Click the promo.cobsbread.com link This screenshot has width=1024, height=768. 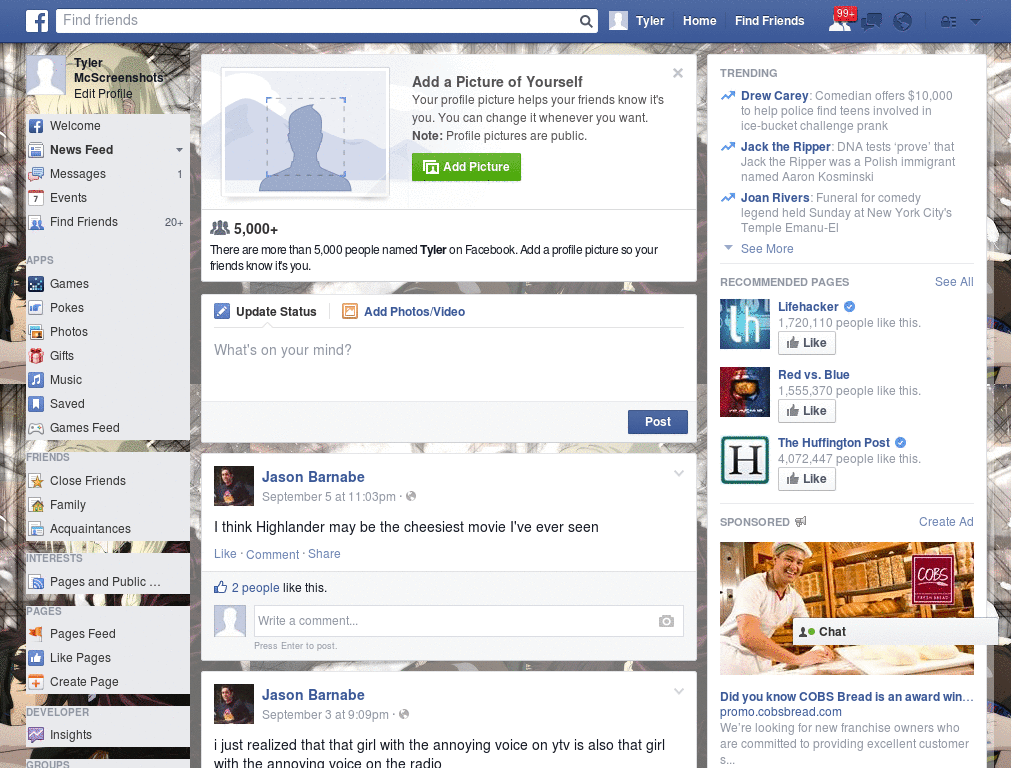pyautogui.click(x=780, y=712)
